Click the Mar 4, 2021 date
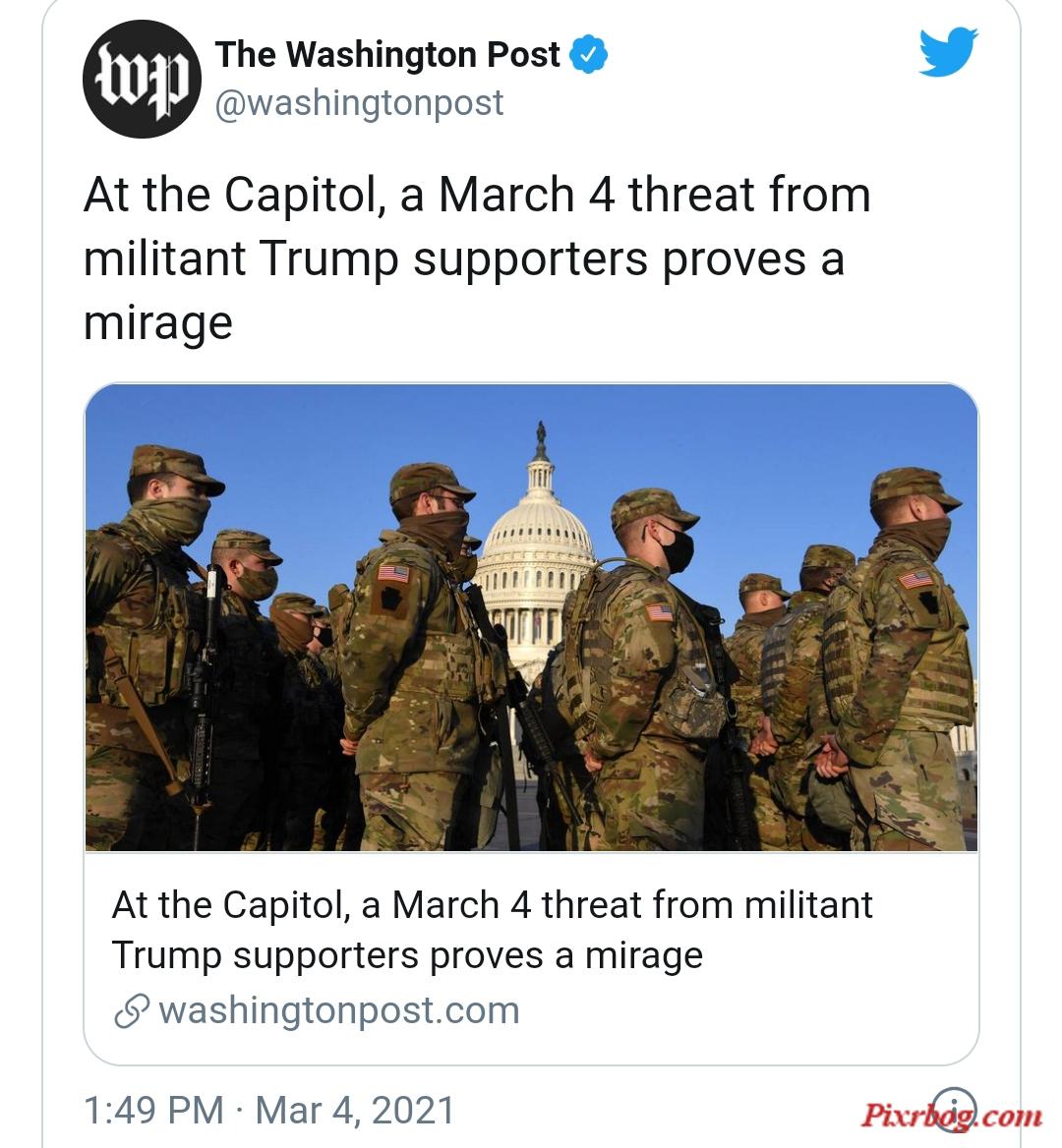Screen dimensions: 1062x1148 [355, 1110]
